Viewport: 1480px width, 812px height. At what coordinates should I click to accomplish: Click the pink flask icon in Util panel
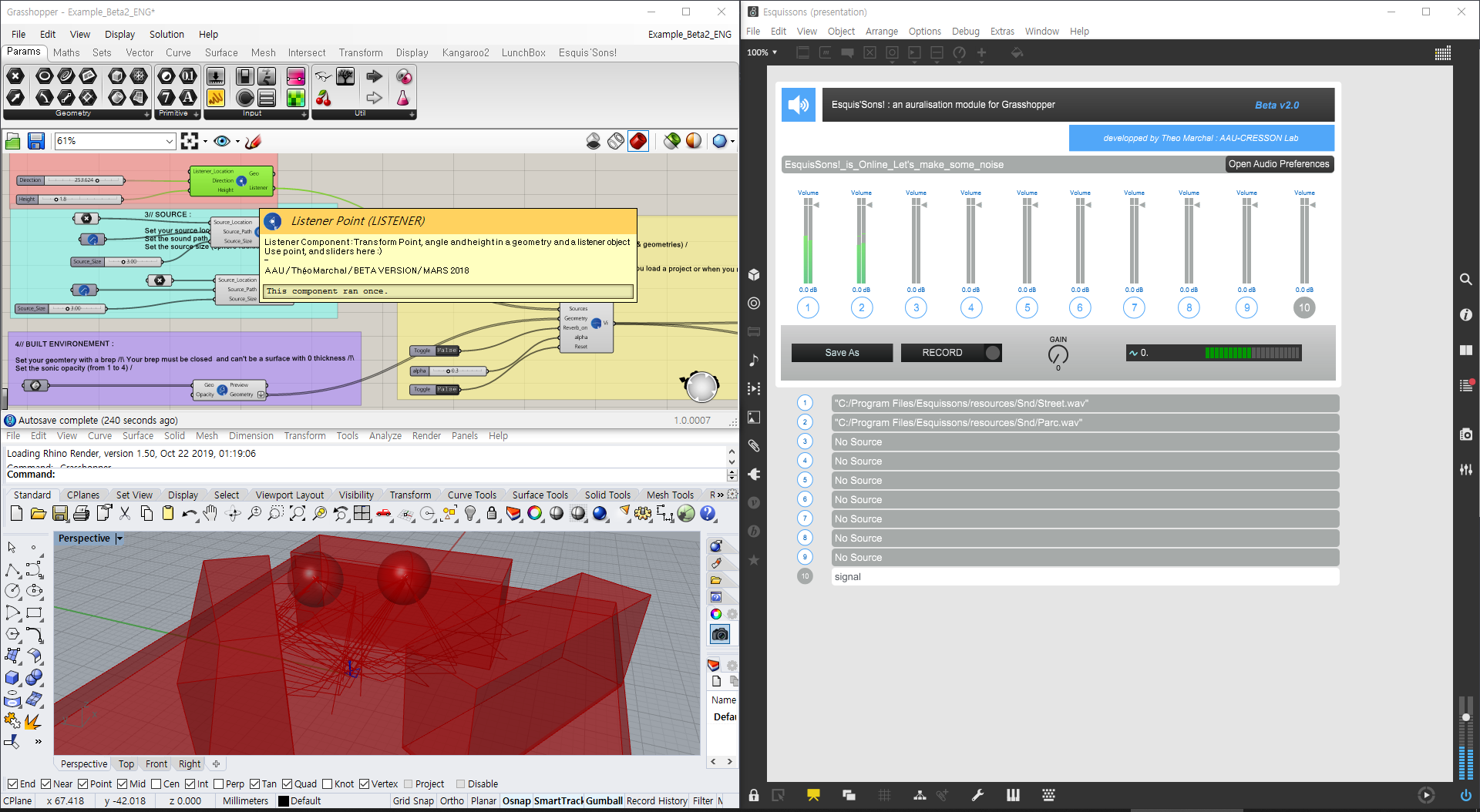tap(402, 98)
